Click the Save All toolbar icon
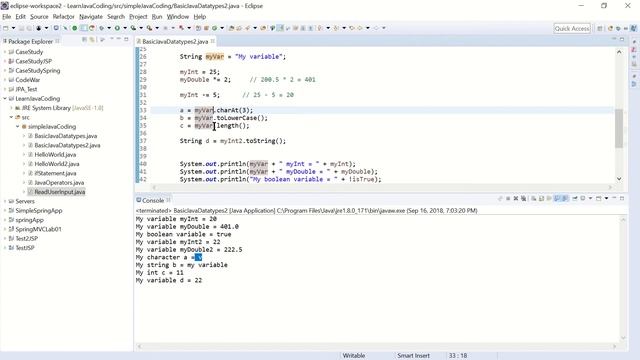This screenshot has height=360, width=640. 29,28
